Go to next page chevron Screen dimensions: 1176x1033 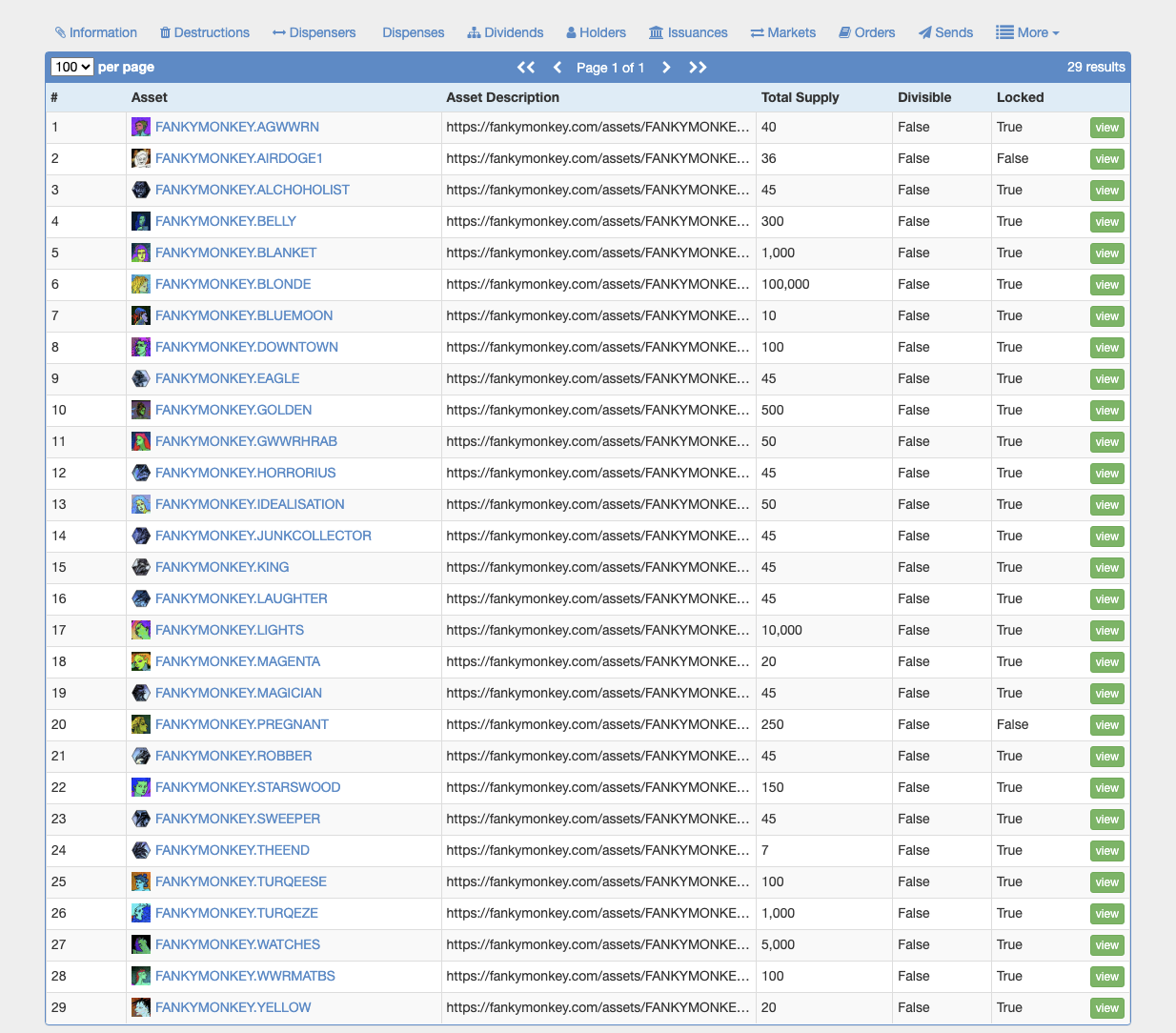pos(666,67)
